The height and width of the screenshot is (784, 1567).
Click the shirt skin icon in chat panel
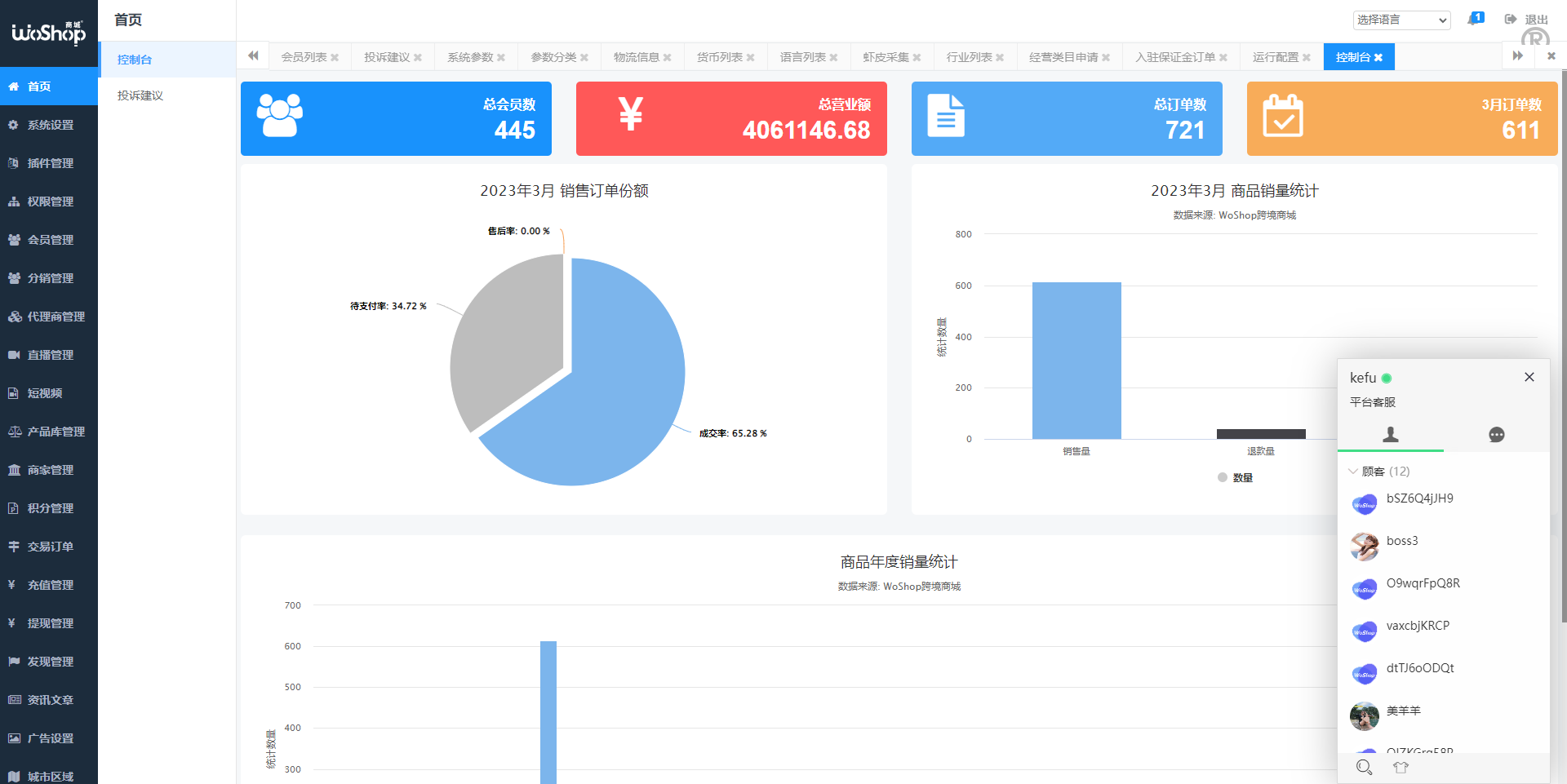pos(1401,767)
